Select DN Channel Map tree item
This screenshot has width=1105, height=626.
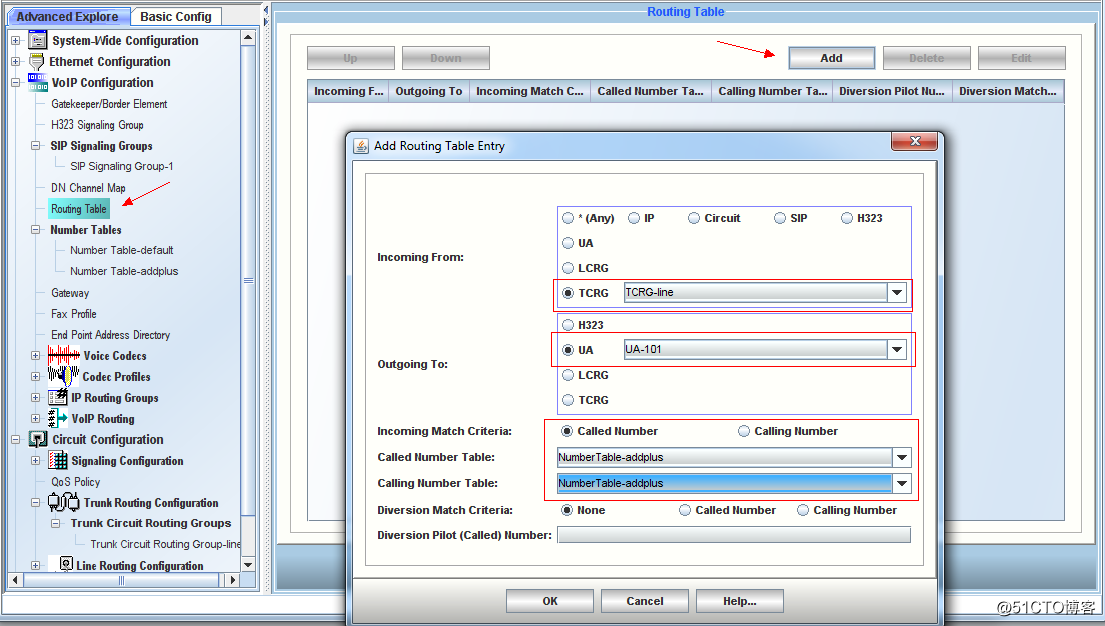point(88,188)
